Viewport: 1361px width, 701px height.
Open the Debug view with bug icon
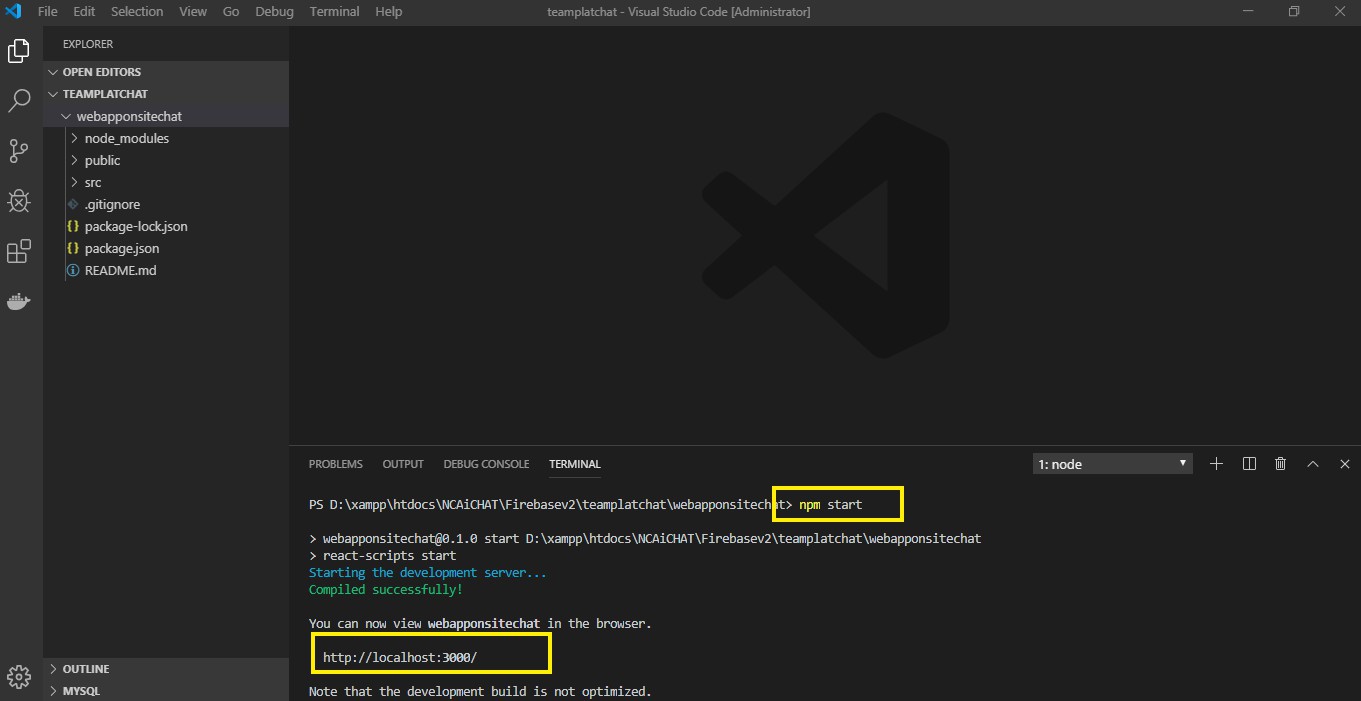tap(19, 201)
